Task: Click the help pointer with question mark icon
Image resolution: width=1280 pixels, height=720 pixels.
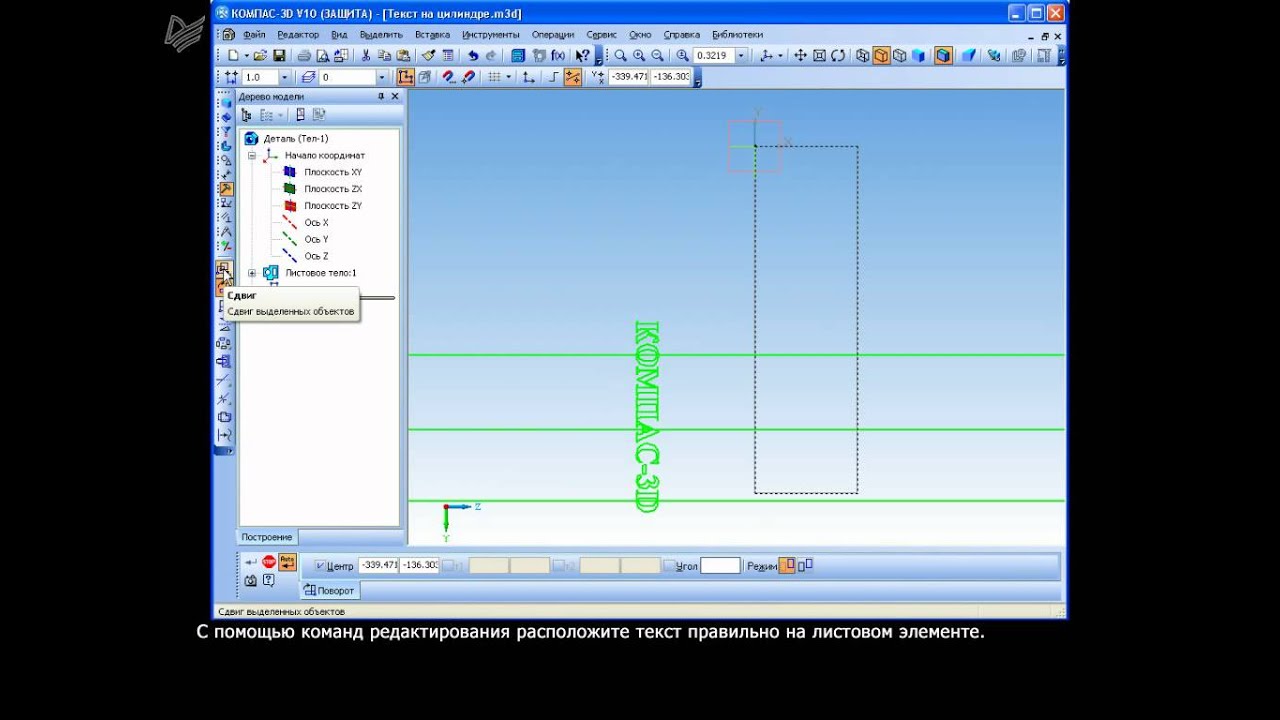Action: pos(581,56)
